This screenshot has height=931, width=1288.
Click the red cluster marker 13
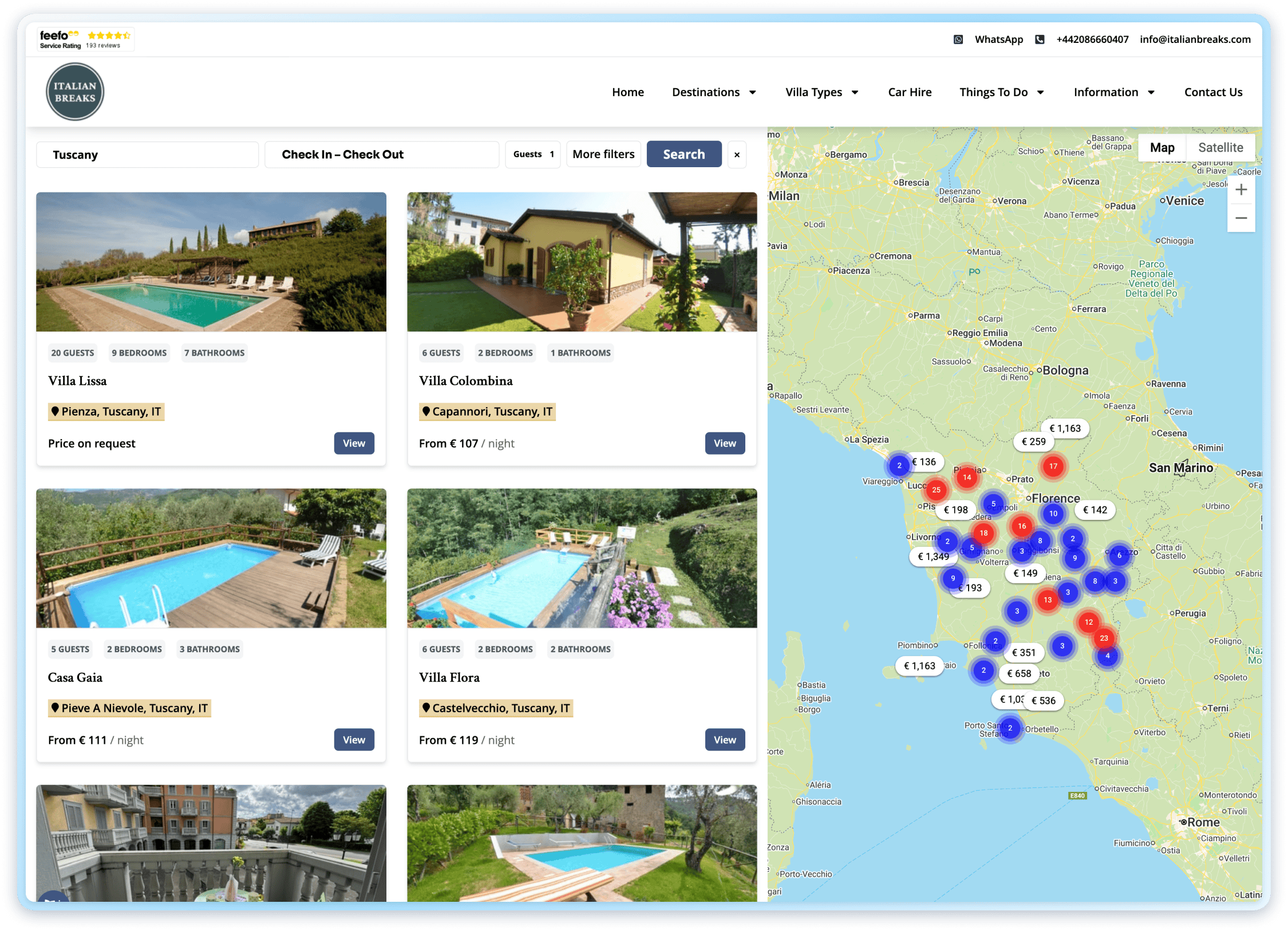tap(1048, 600)
